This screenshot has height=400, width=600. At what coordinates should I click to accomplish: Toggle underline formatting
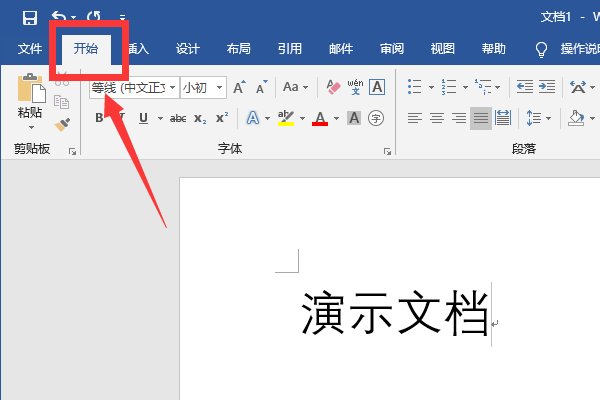(x=143, y=118)
